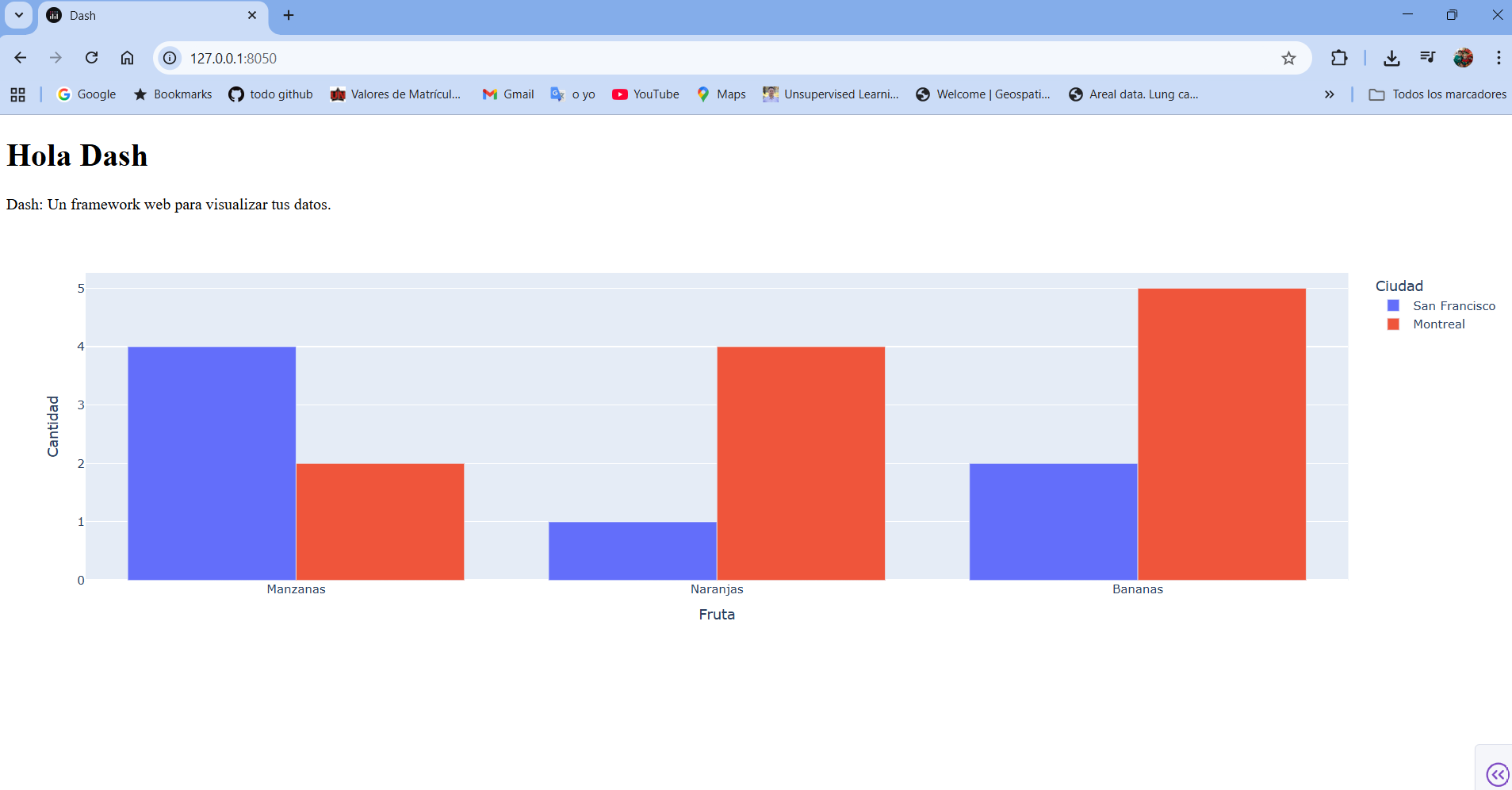
Task: Open the media control playlist icon
Action: point(1427,58)
